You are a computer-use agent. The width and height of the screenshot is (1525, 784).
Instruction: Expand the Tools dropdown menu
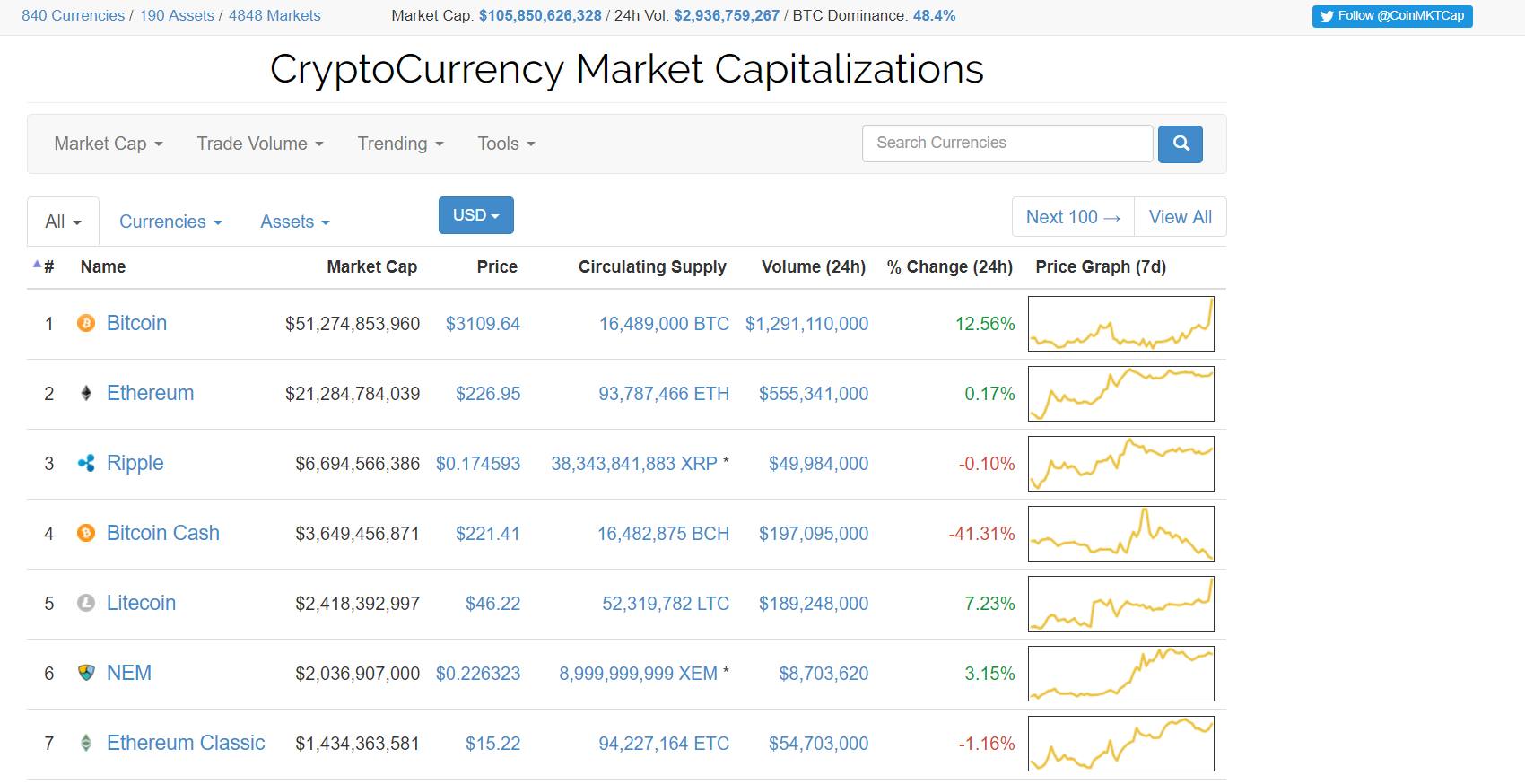pos(507,144)
